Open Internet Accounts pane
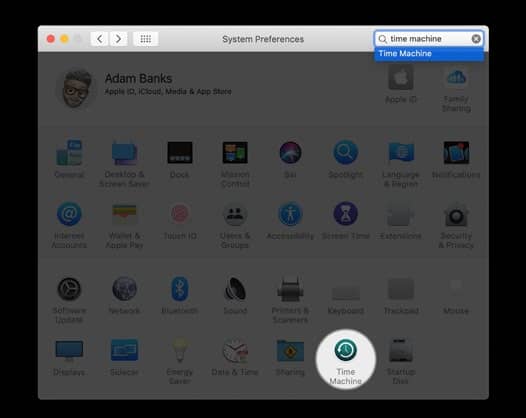 [69, 225]
